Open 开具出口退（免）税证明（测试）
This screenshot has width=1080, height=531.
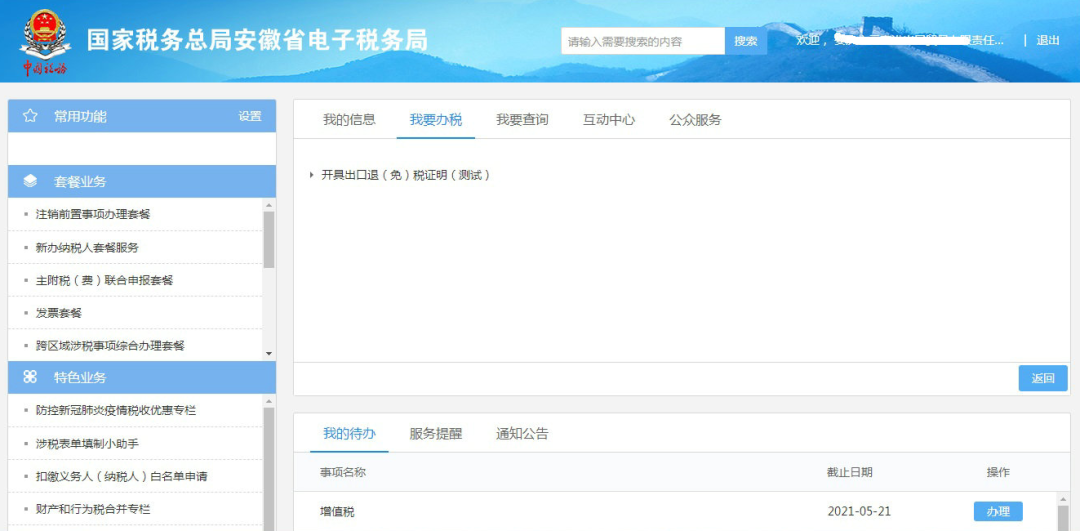coord(406,176)
